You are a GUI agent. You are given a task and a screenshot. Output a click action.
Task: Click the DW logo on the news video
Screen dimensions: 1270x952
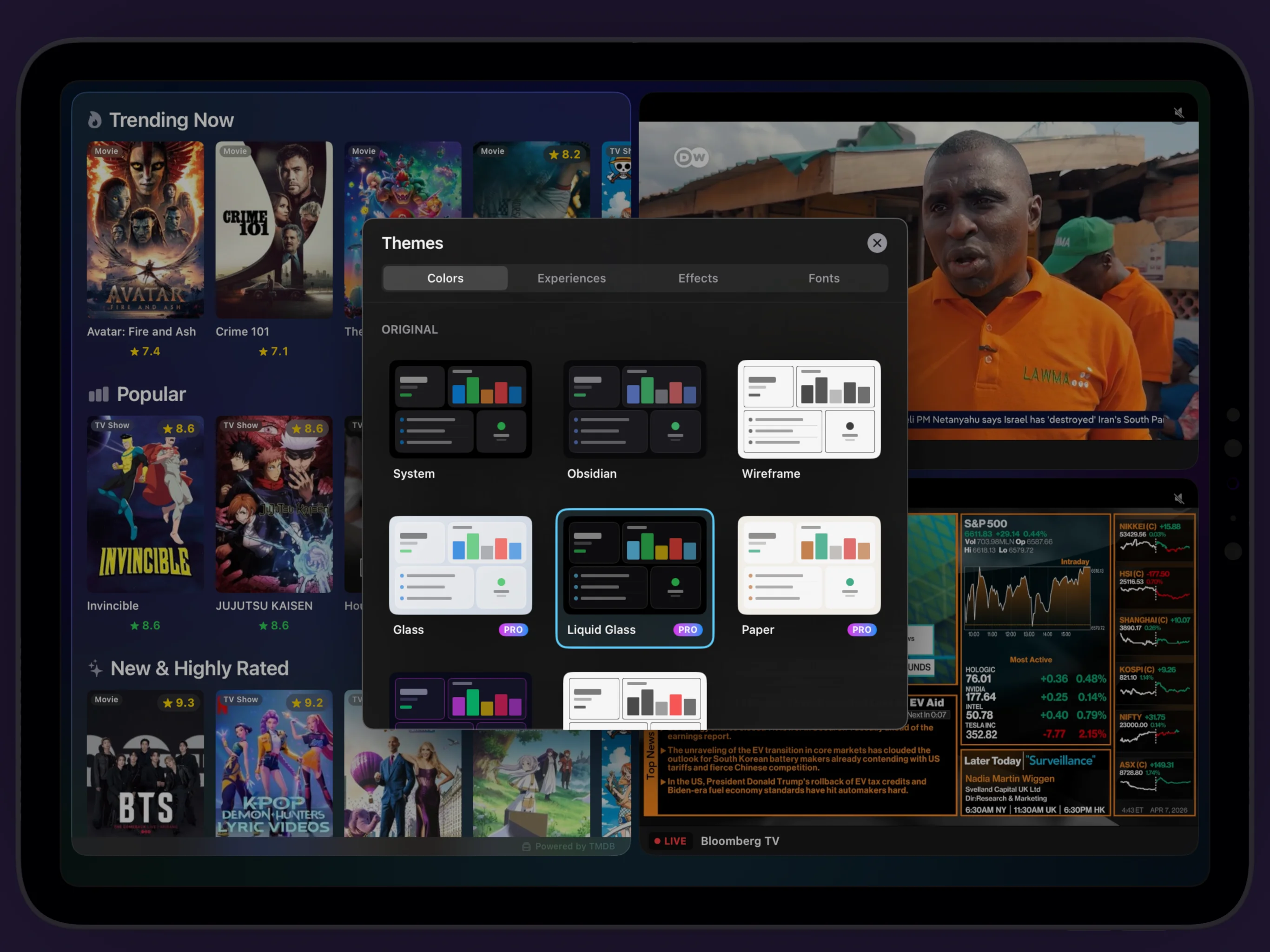click(691, 157)
